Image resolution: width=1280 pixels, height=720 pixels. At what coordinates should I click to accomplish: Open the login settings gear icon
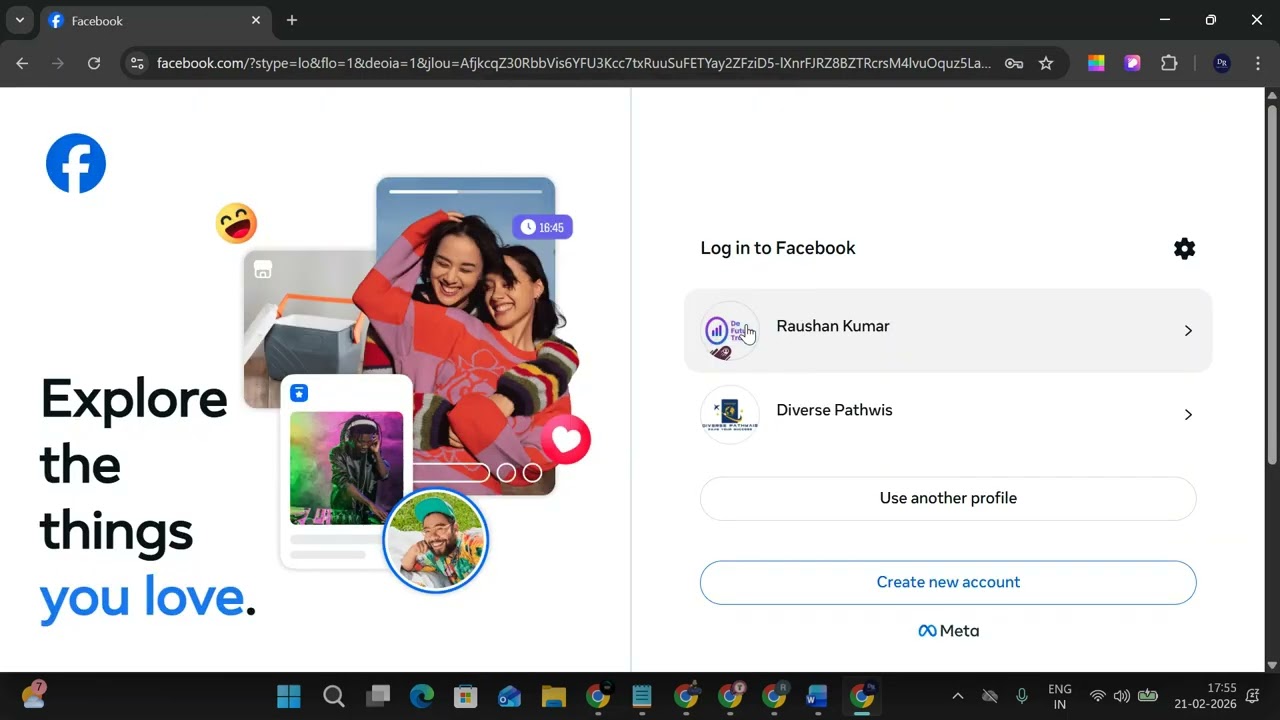(1184, 249)
